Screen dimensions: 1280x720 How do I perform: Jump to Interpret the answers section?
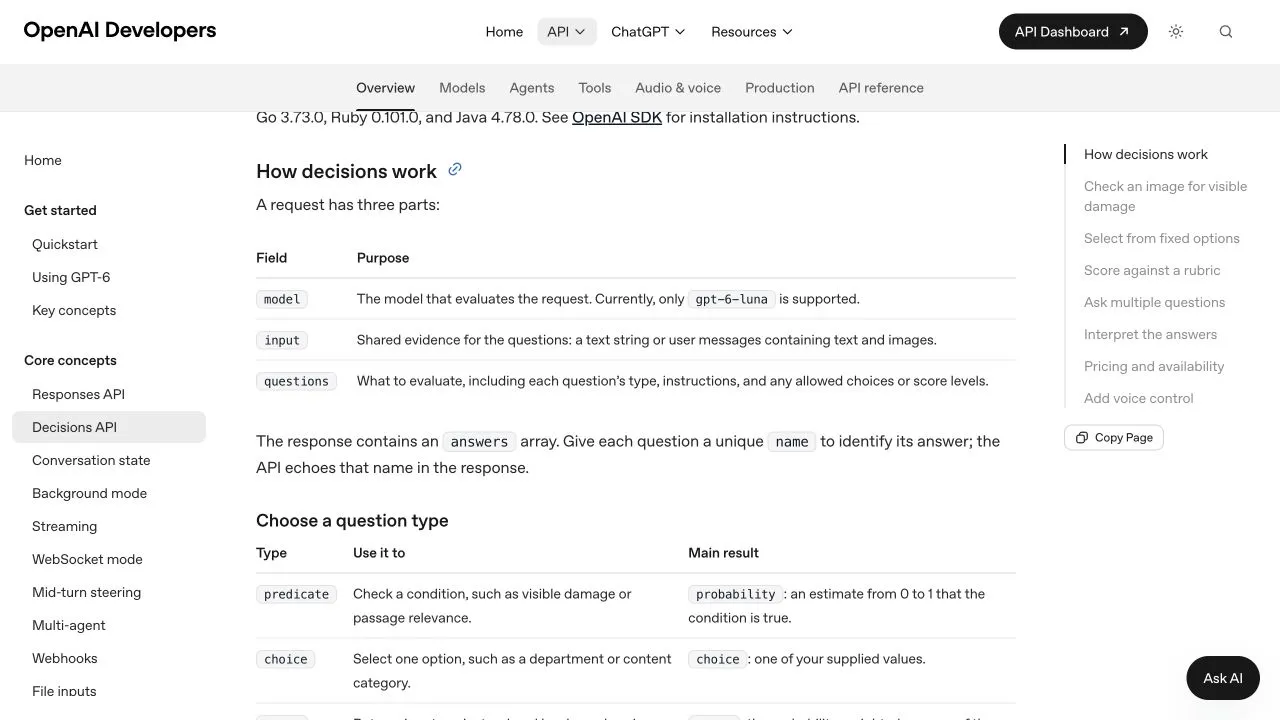(1150, 334)
